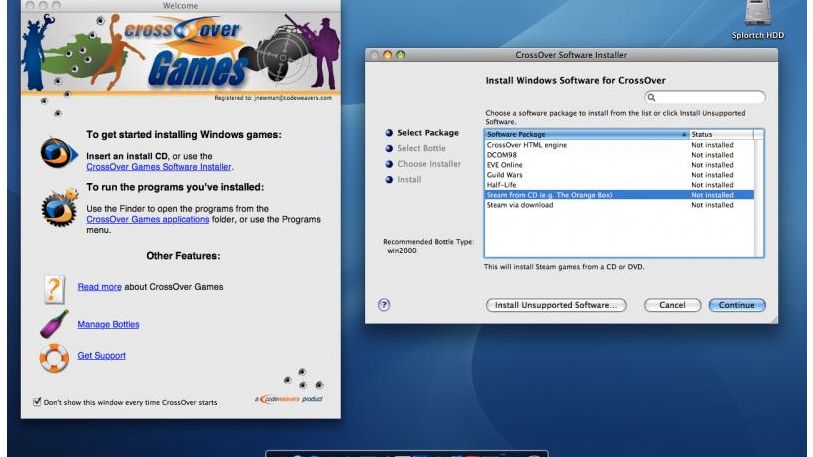813x457 pixels.
Task: Open the Get Support link
Action: pos(102,355)
